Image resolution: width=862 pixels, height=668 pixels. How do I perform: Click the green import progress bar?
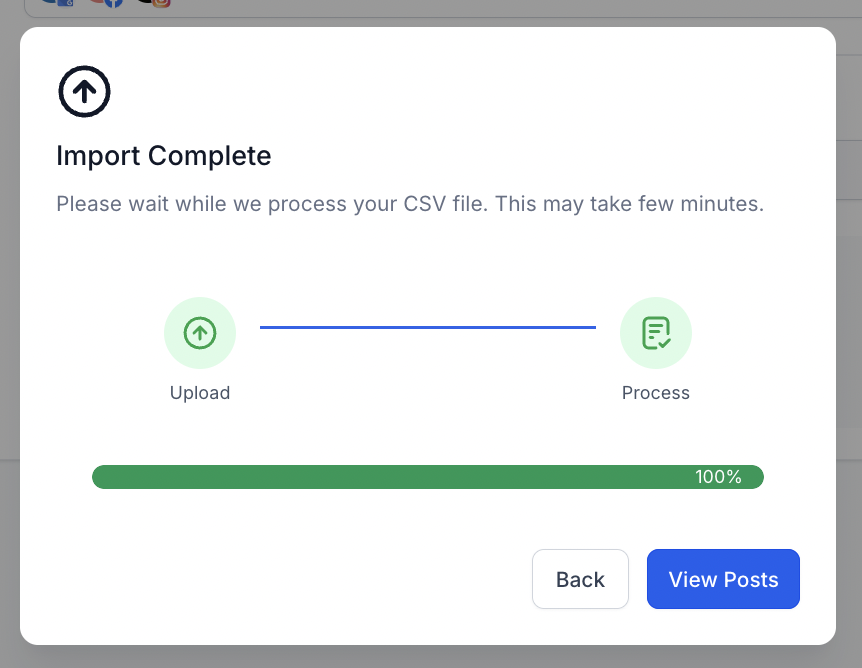click(400, 477)
